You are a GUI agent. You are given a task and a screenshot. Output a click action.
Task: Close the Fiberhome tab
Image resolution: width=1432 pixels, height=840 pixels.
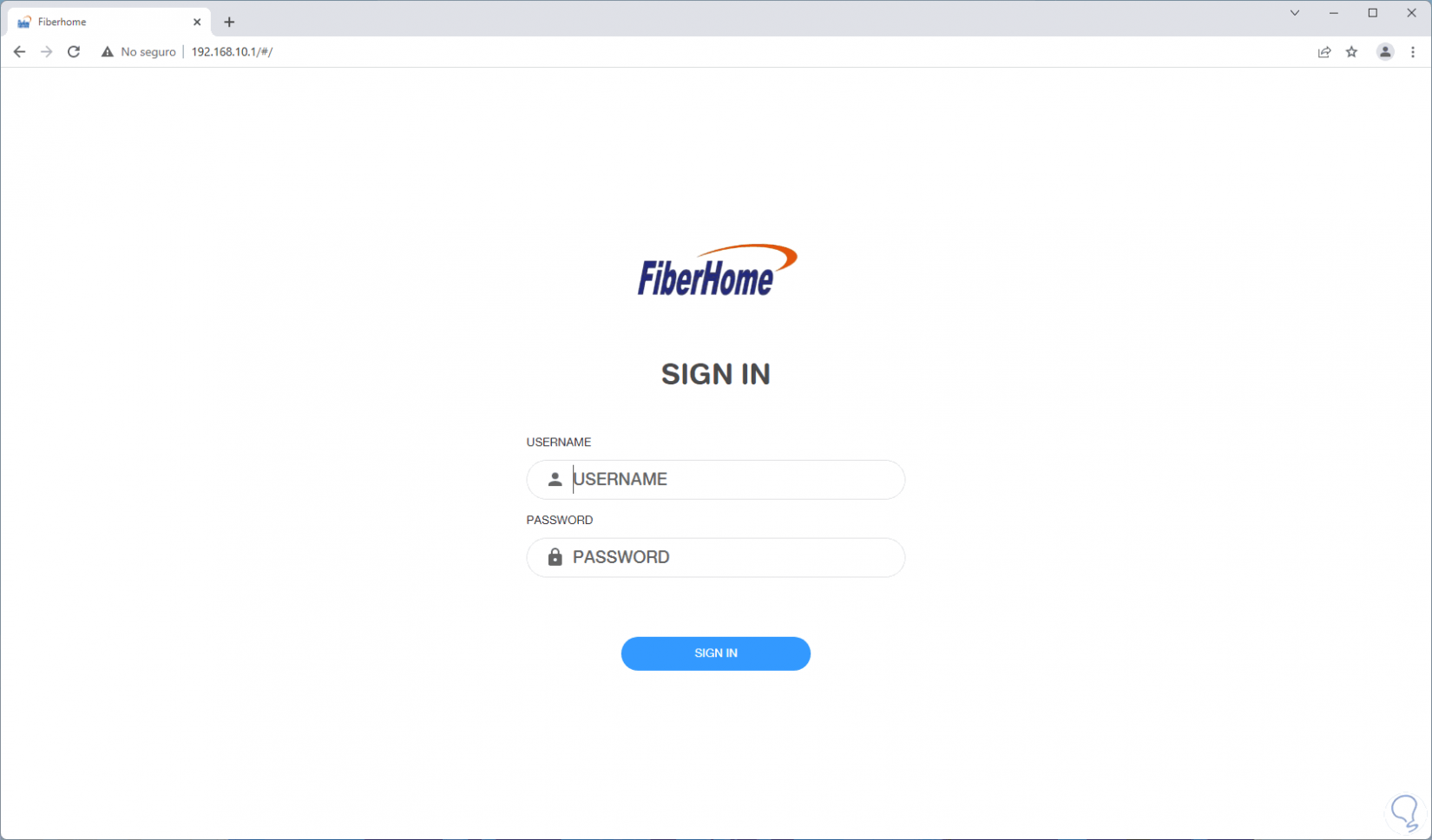coord(197,22)
